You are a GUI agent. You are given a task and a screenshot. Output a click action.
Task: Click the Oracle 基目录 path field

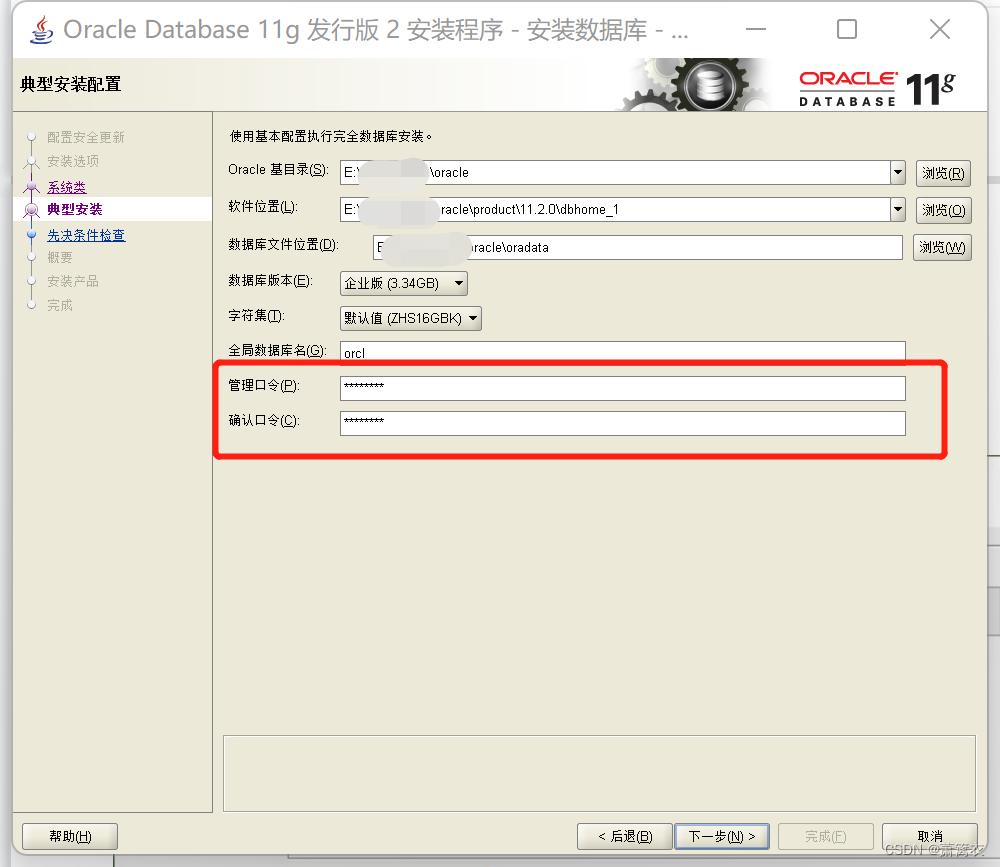[615, 172]
